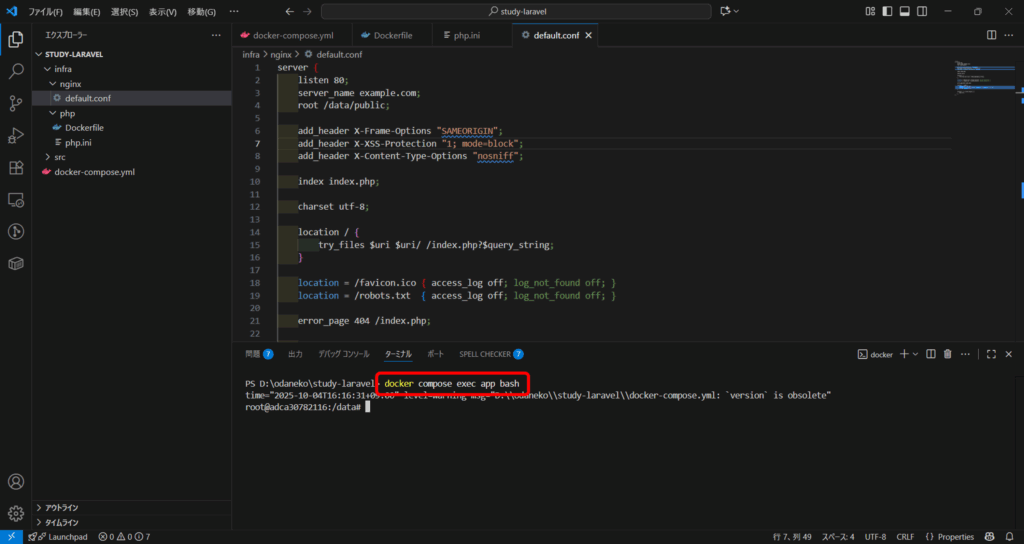Screen dimensions: 1024x544
Task: Open the Accounts icon in activity bar
Action: pyautogui.click(x=16, y=482)
